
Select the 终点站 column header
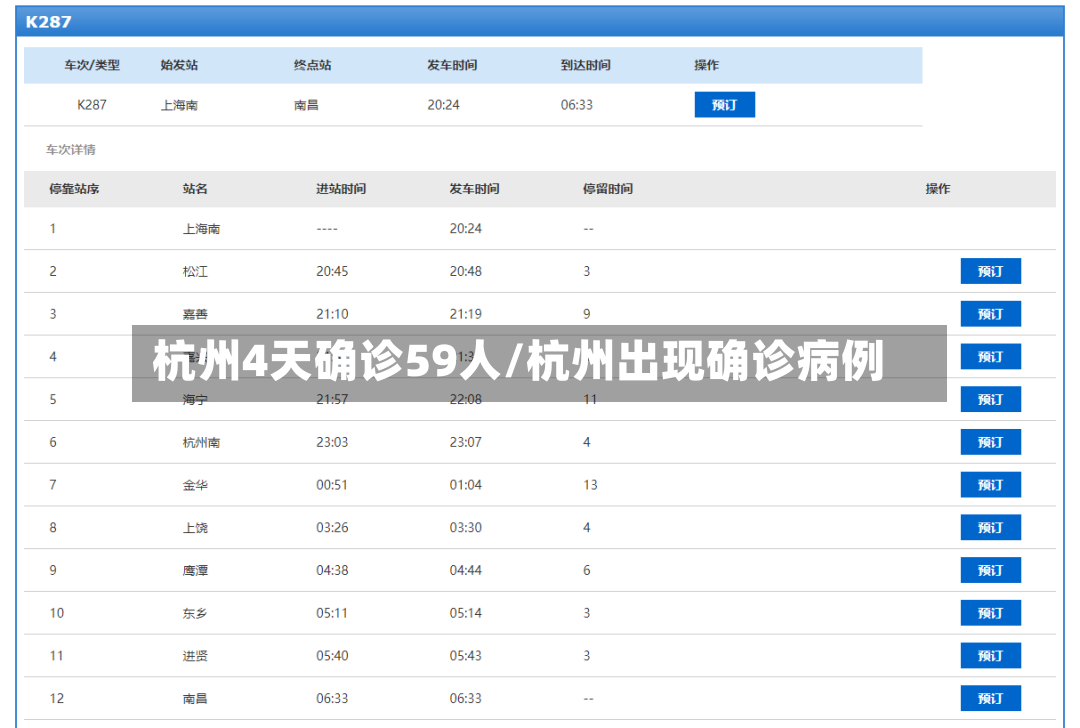click(x=312, y=65)
